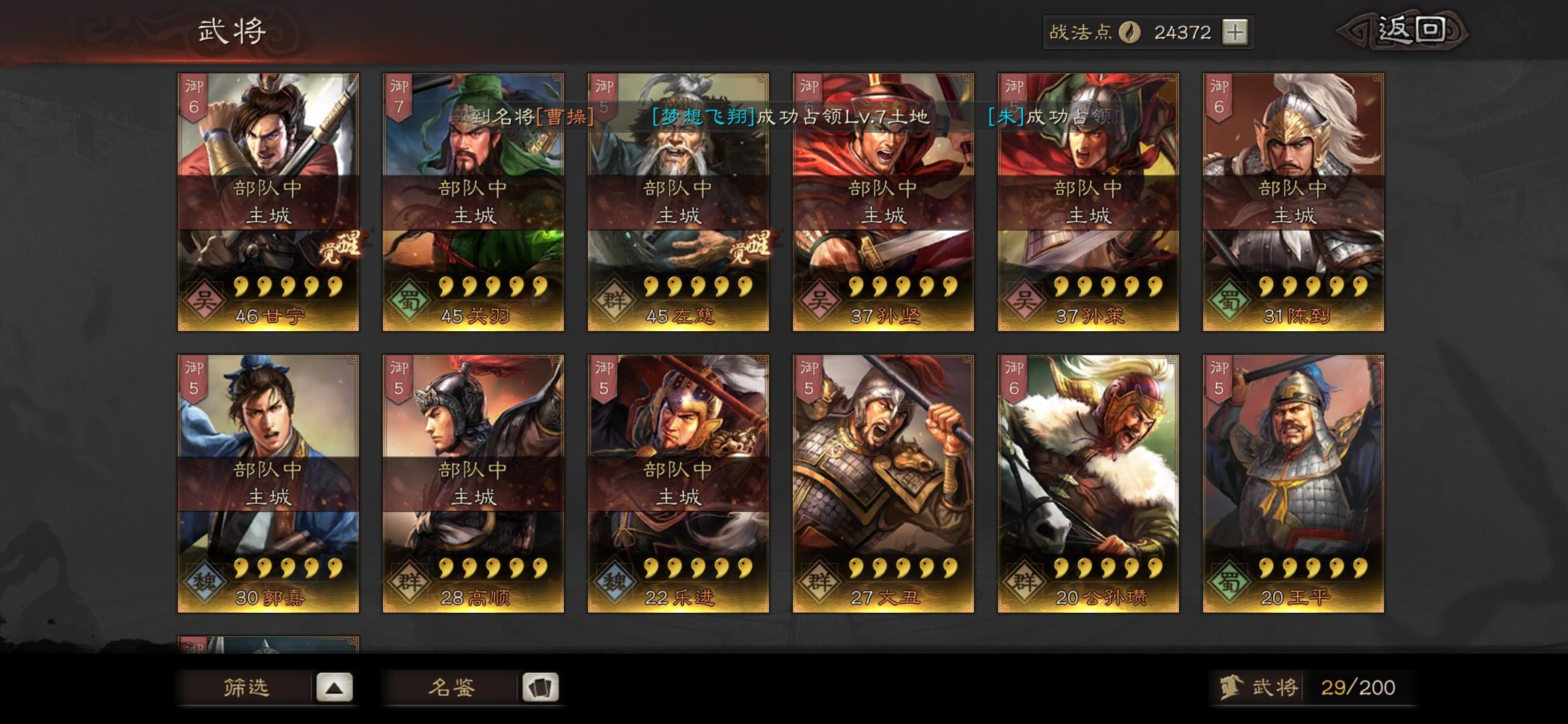The width and height of the screenshot is (1568, 724).
Task: Open the 名鉴 catalog button
Action: [x=451, y=687]
